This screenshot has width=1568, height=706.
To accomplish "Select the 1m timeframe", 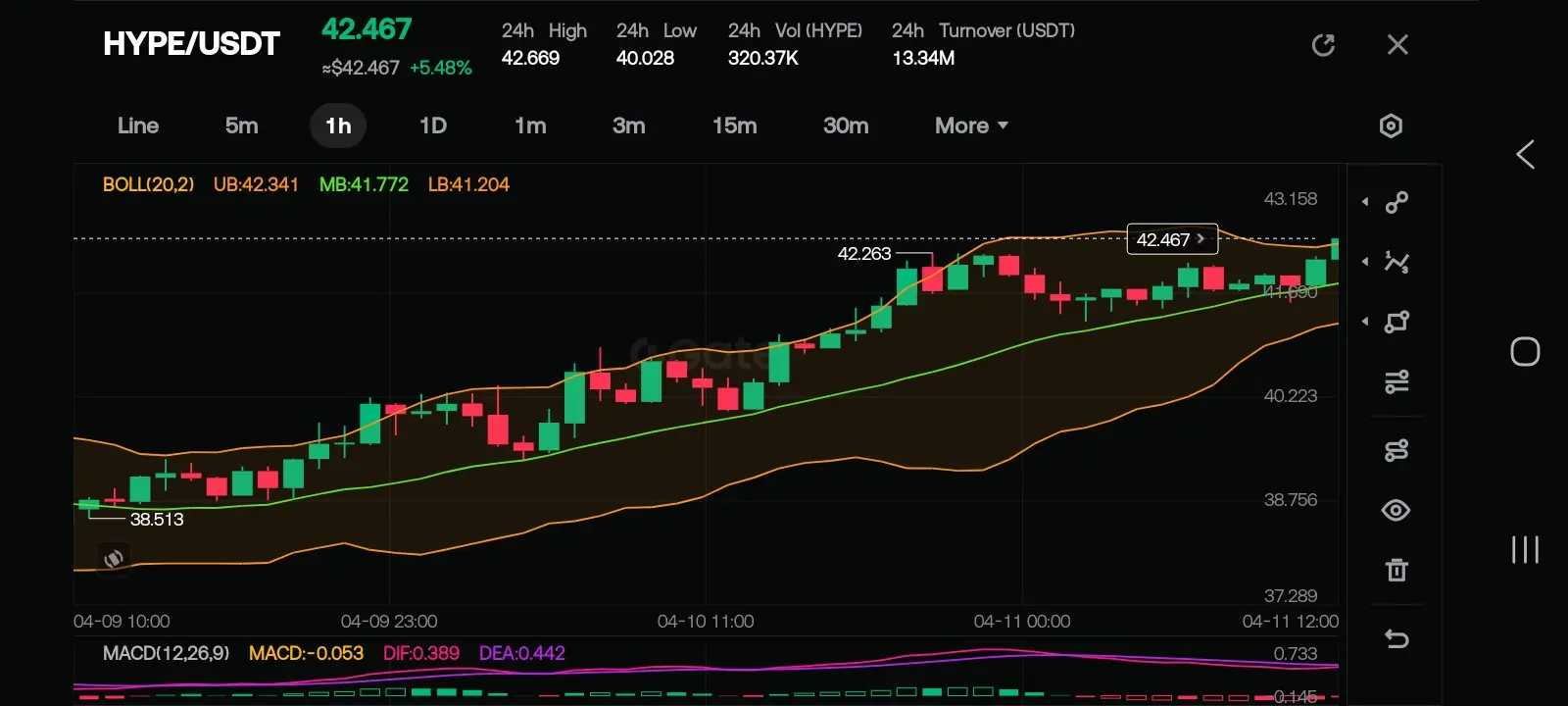I will pos(530,126).
